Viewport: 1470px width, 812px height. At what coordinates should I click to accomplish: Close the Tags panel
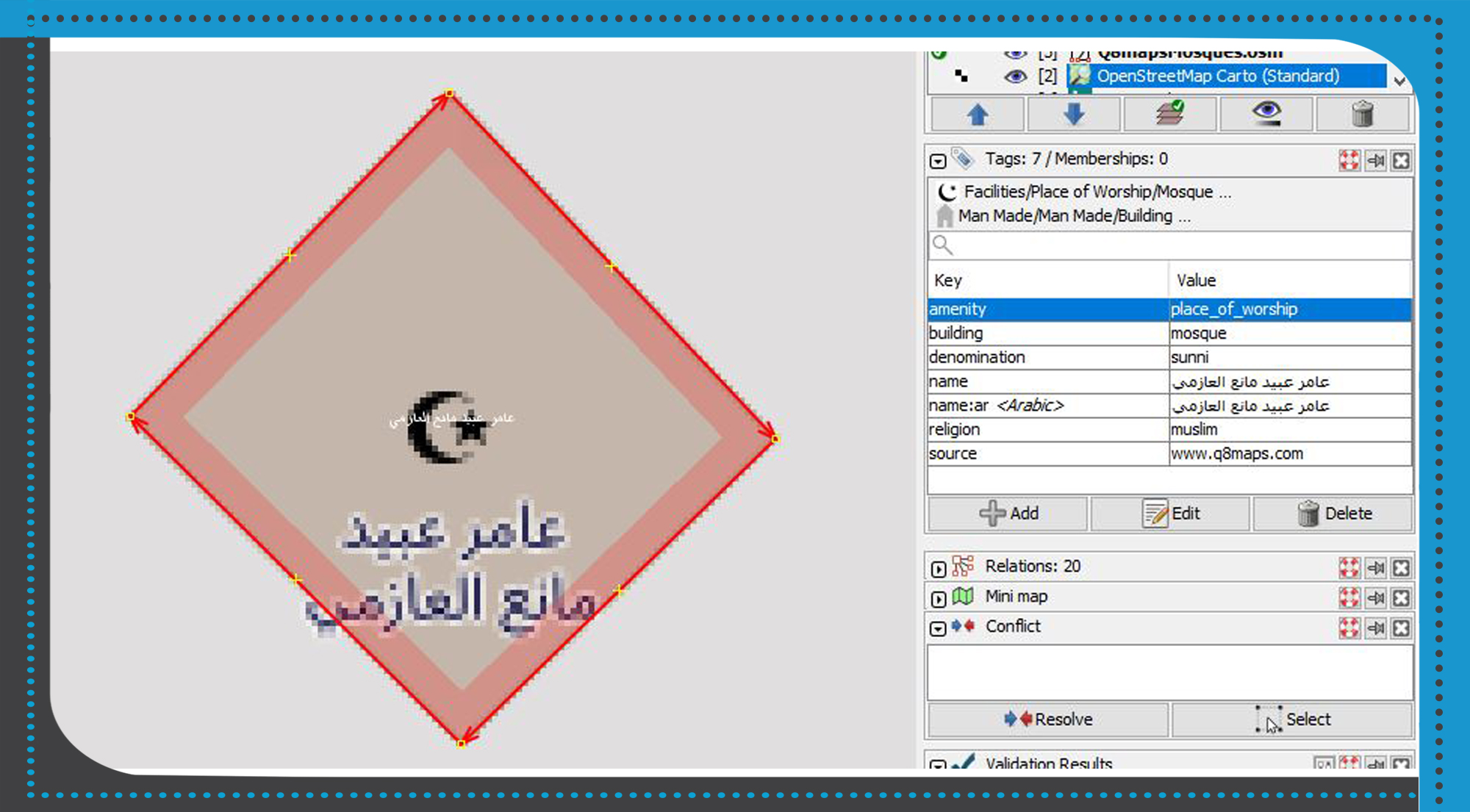(x=1401, y=160)
